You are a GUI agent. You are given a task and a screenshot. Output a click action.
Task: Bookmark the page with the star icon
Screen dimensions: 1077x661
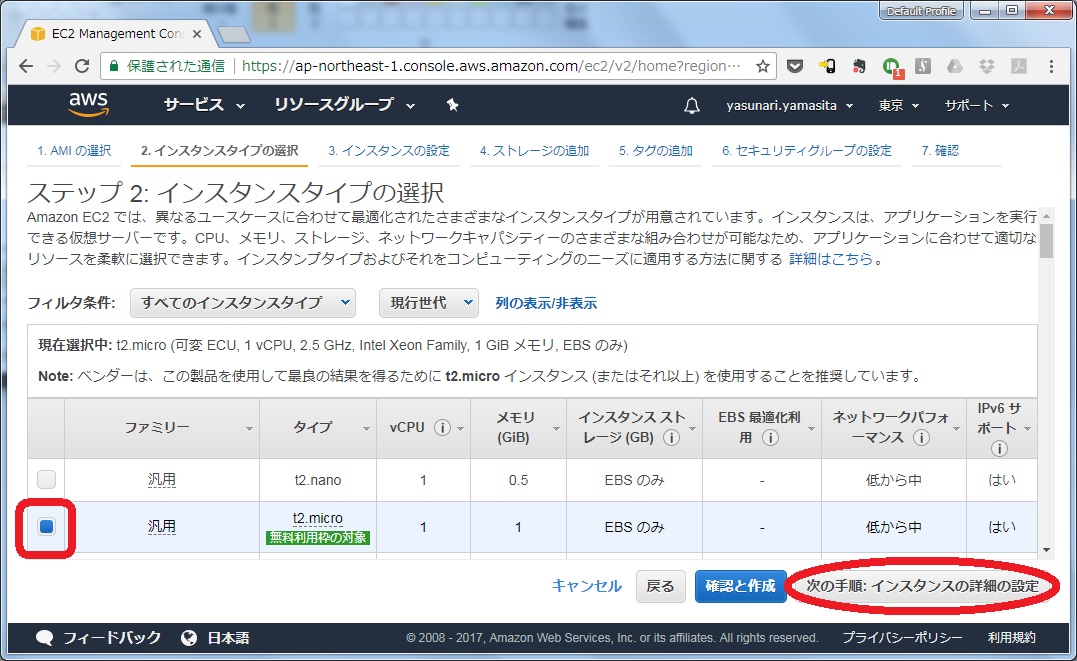click(x=762, y=66)
